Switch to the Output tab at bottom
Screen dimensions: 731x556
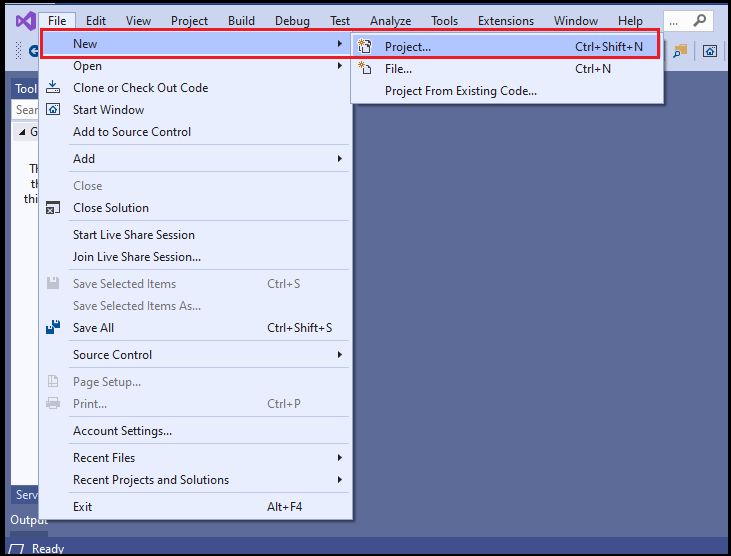point(29,521)
